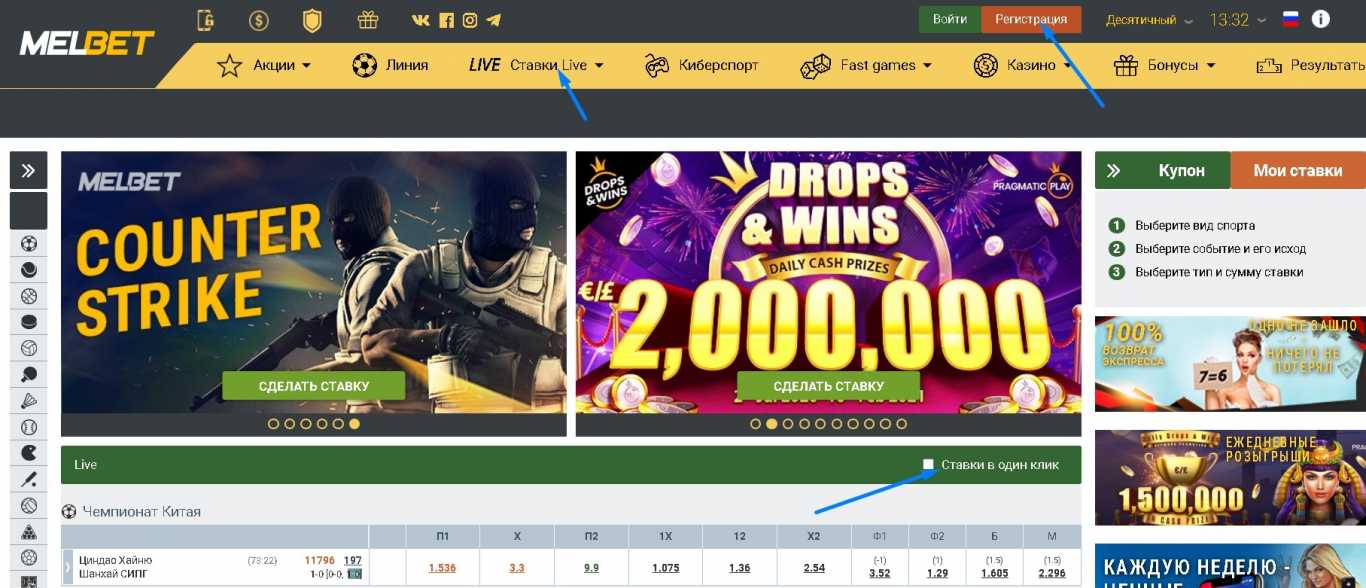1366x588 pixels.
Task: Click the info icon in header
Action: (1320, 19)
